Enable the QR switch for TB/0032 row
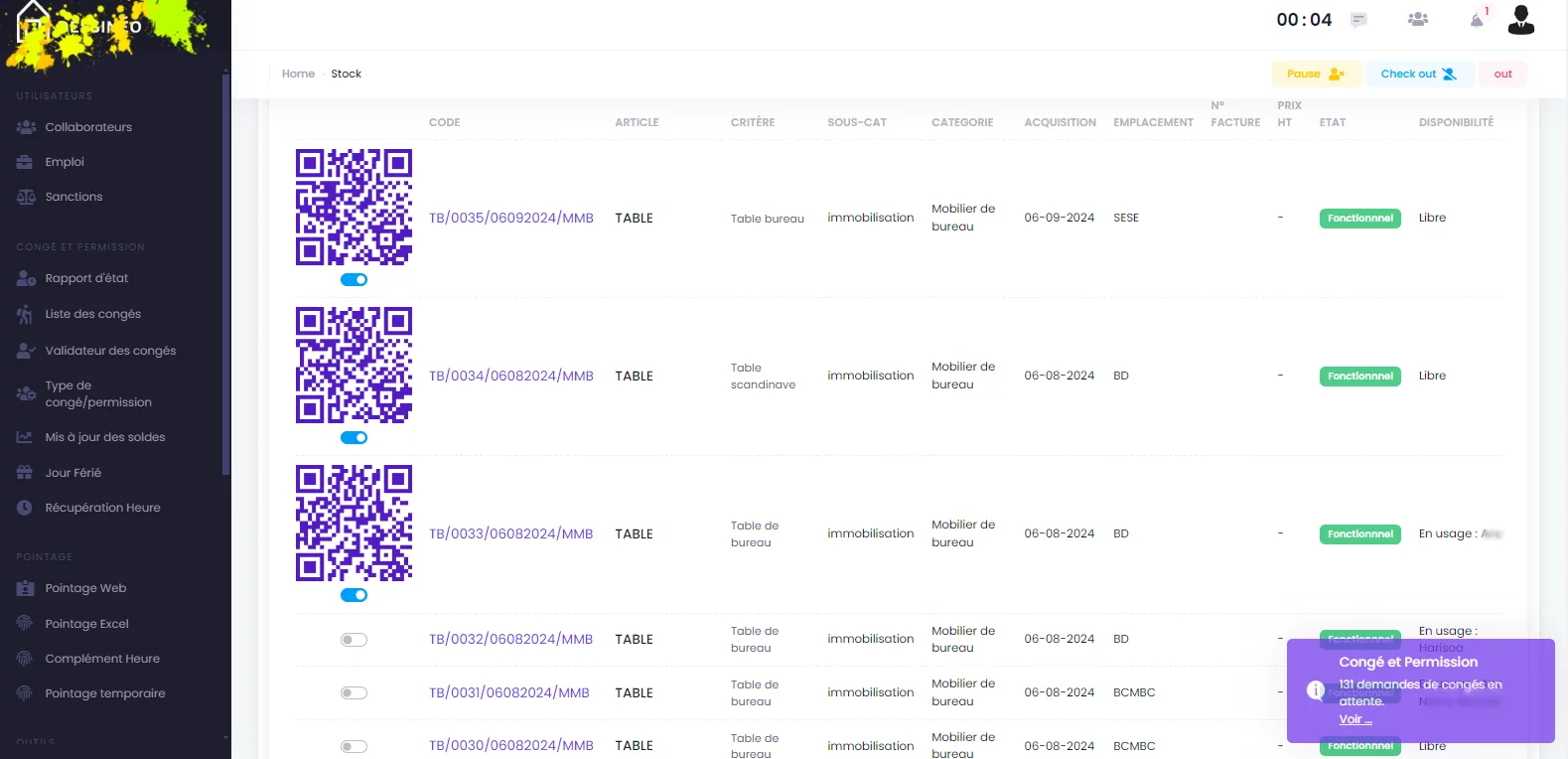Image resolution: width=1568 pixels, height=759 pixels. tap(355, 640)
